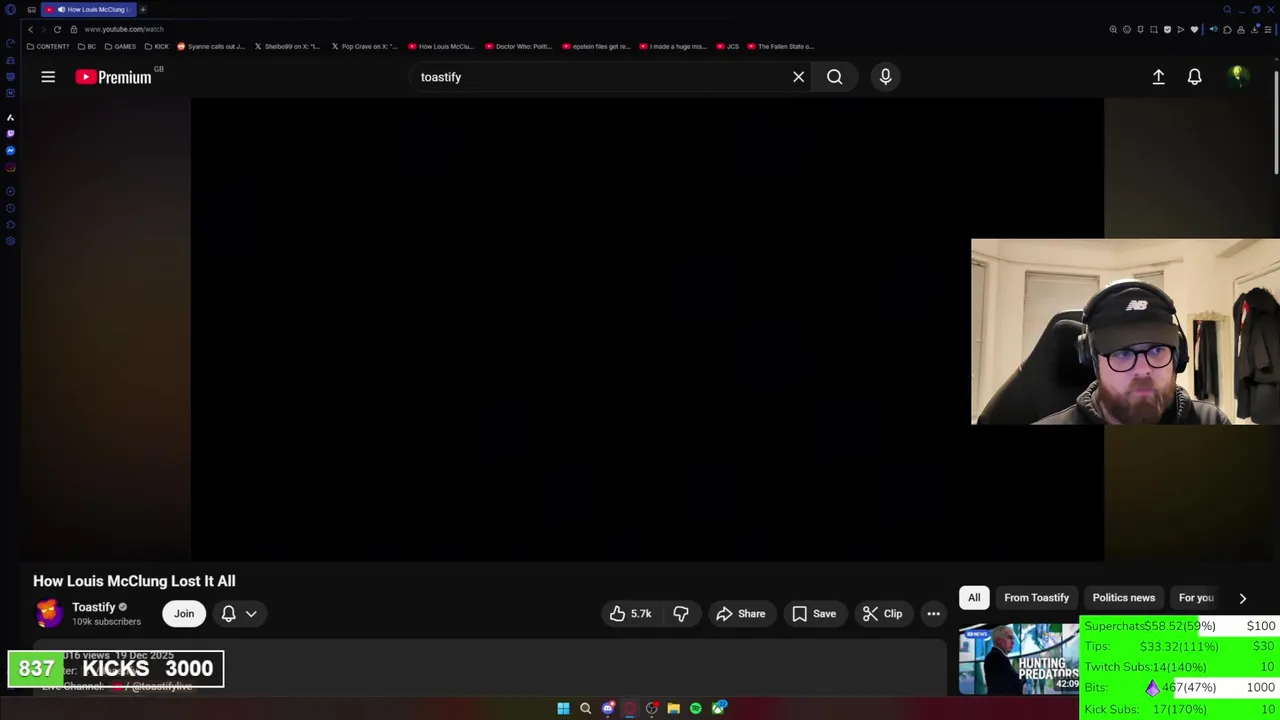The height and width of the screenshot is (720, 1280).
Task: Click the black video player area
Action: coord(647,330)
